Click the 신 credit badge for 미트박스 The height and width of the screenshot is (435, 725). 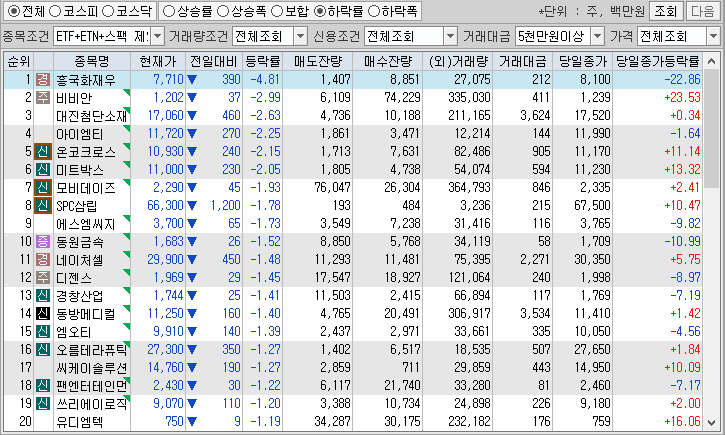pyautogui.click(x=43, y=170)
